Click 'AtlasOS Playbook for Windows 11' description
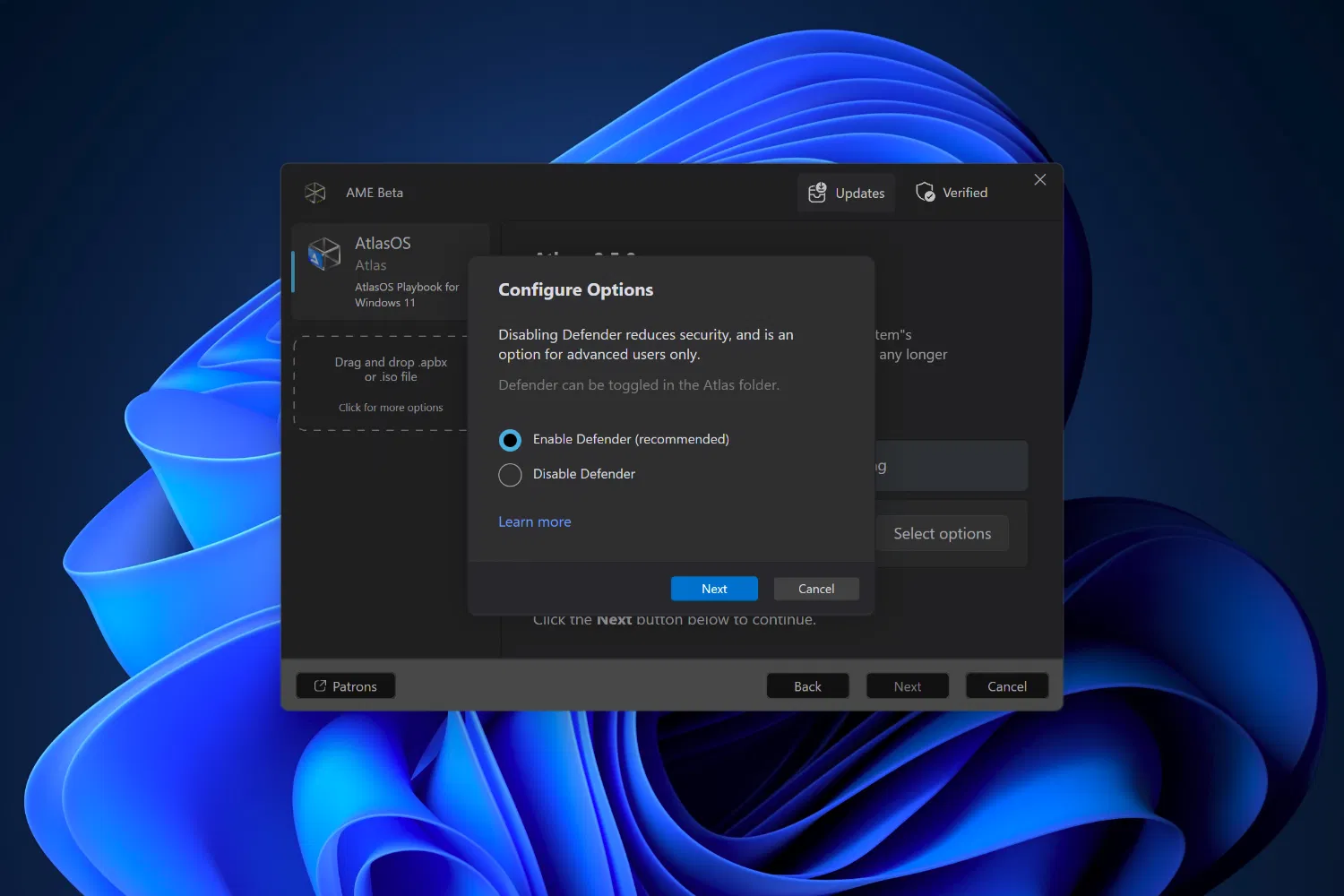Screen dimensions: 1344x896 [x=407, y=295]
